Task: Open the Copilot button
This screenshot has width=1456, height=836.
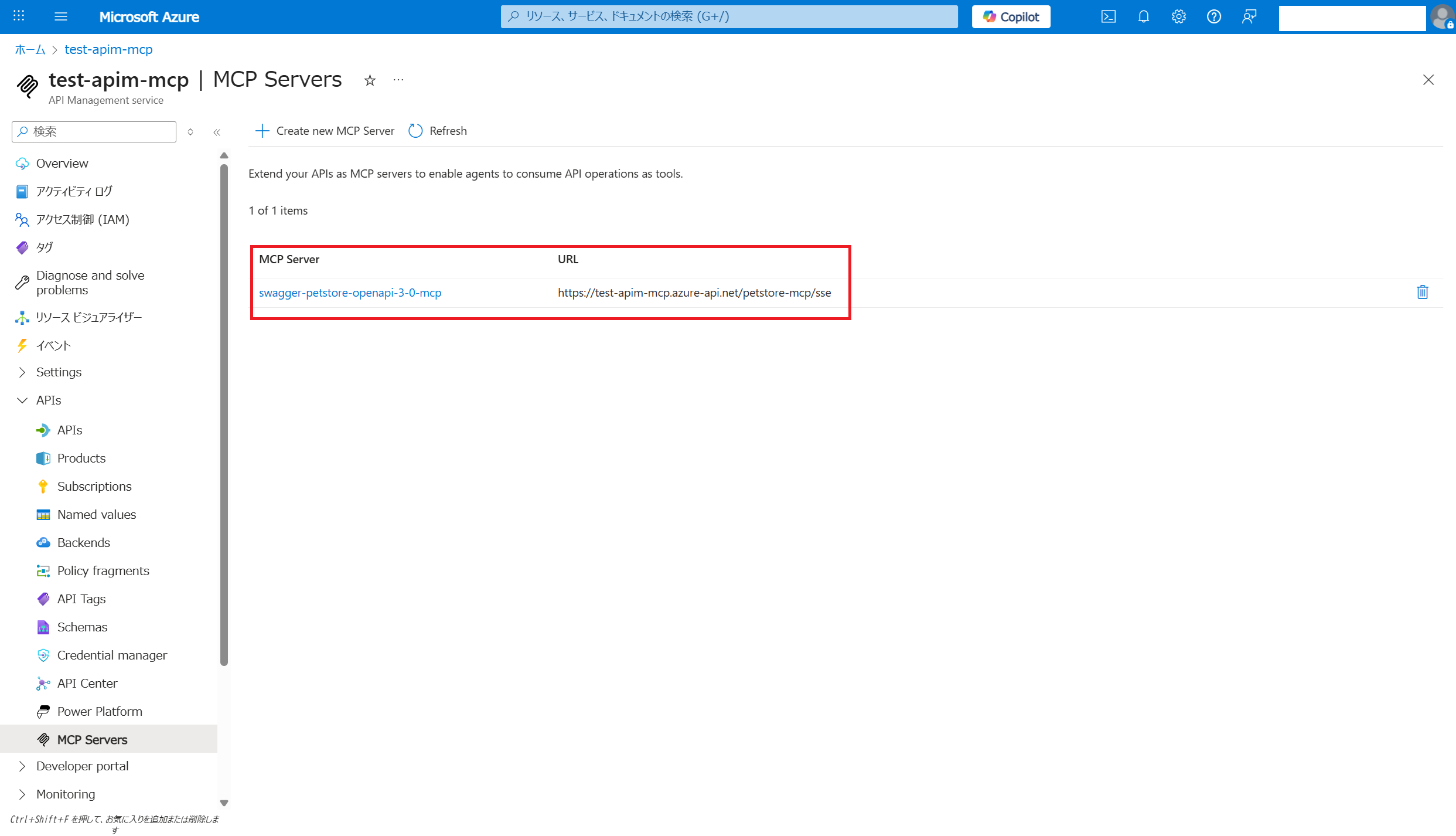Action: tap(1011, 16)
